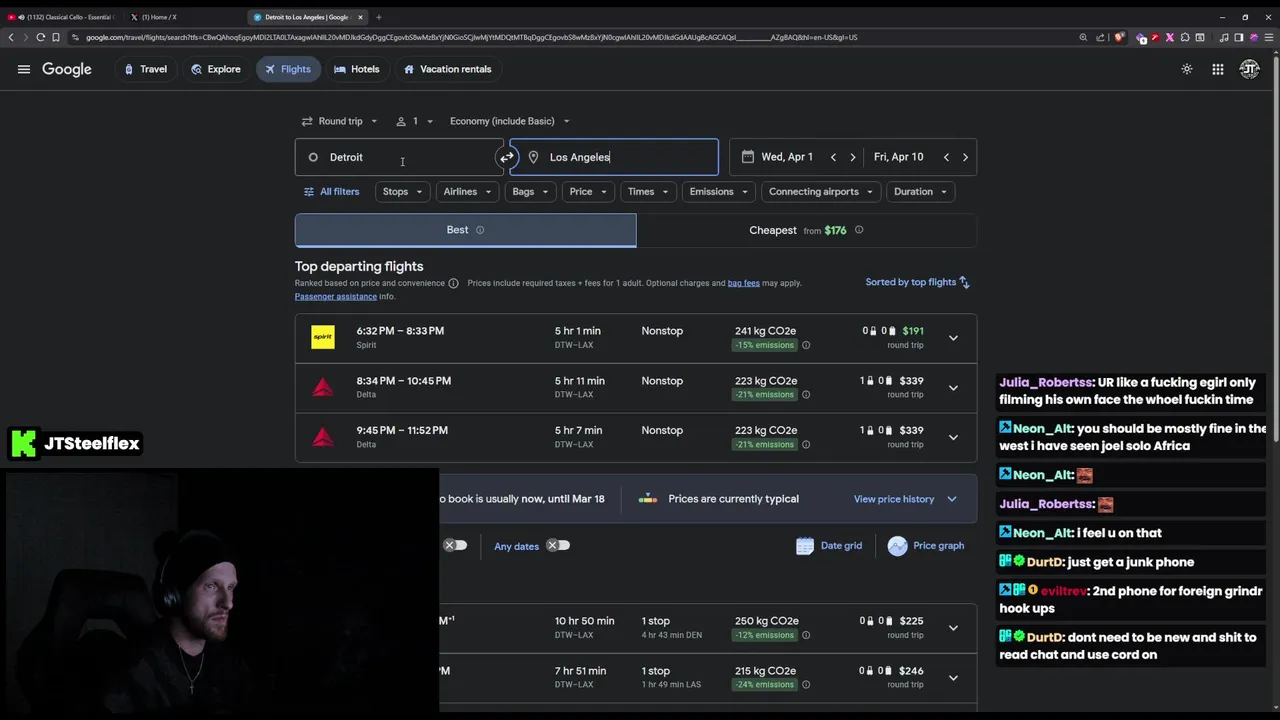This screenshot has width=1280, height=720.
Task: Open the bag fees link
Action: click(743, 283)
